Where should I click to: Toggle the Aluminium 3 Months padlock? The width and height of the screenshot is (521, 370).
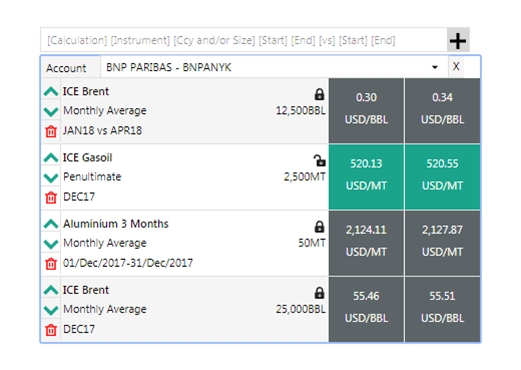319,227
